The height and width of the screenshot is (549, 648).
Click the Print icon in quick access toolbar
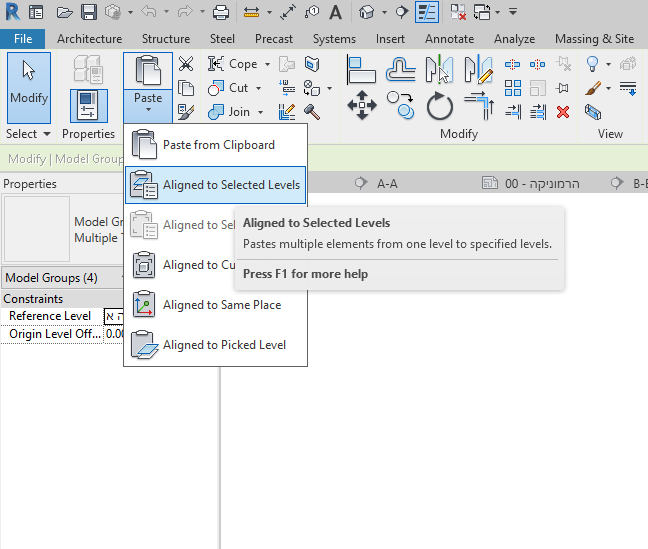click(221, 12)
